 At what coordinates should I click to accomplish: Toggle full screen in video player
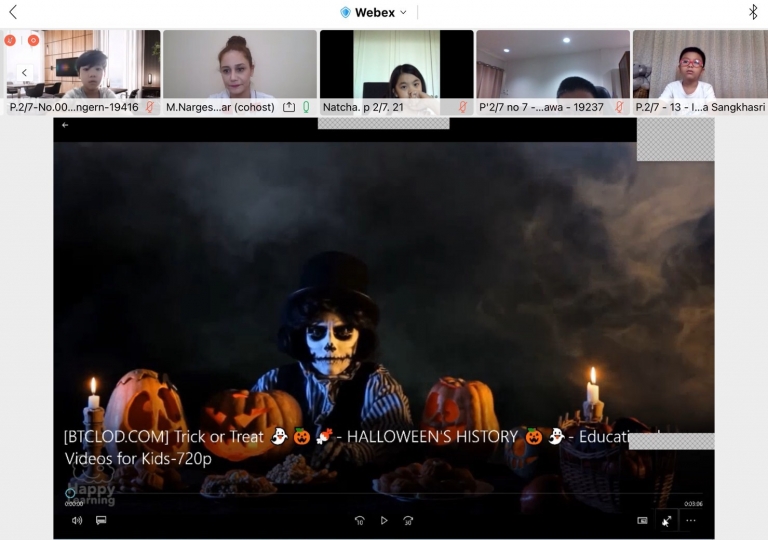point(667,521)
